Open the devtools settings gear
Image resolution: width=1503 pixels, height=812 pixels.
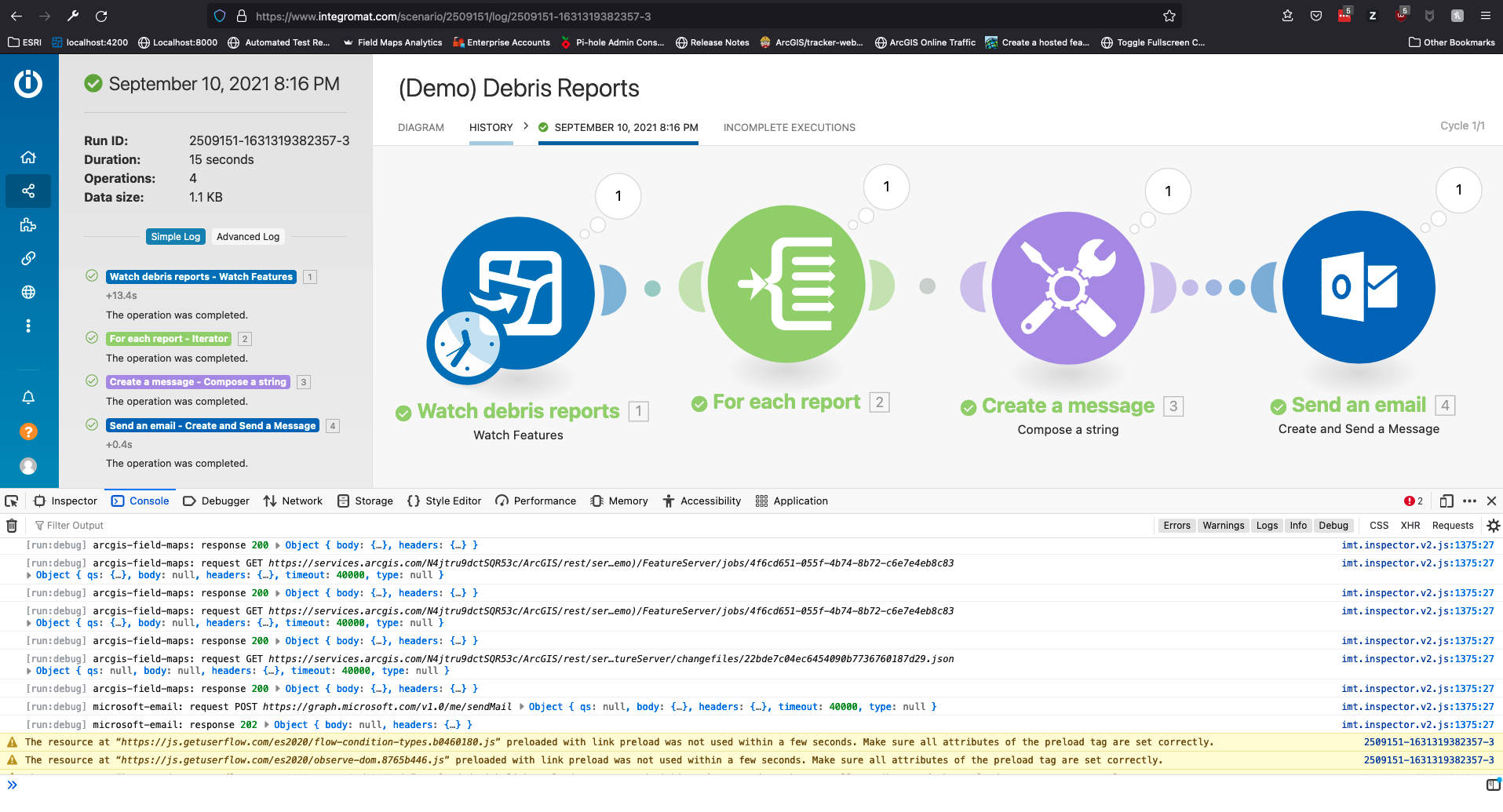tap(1494, 525)
